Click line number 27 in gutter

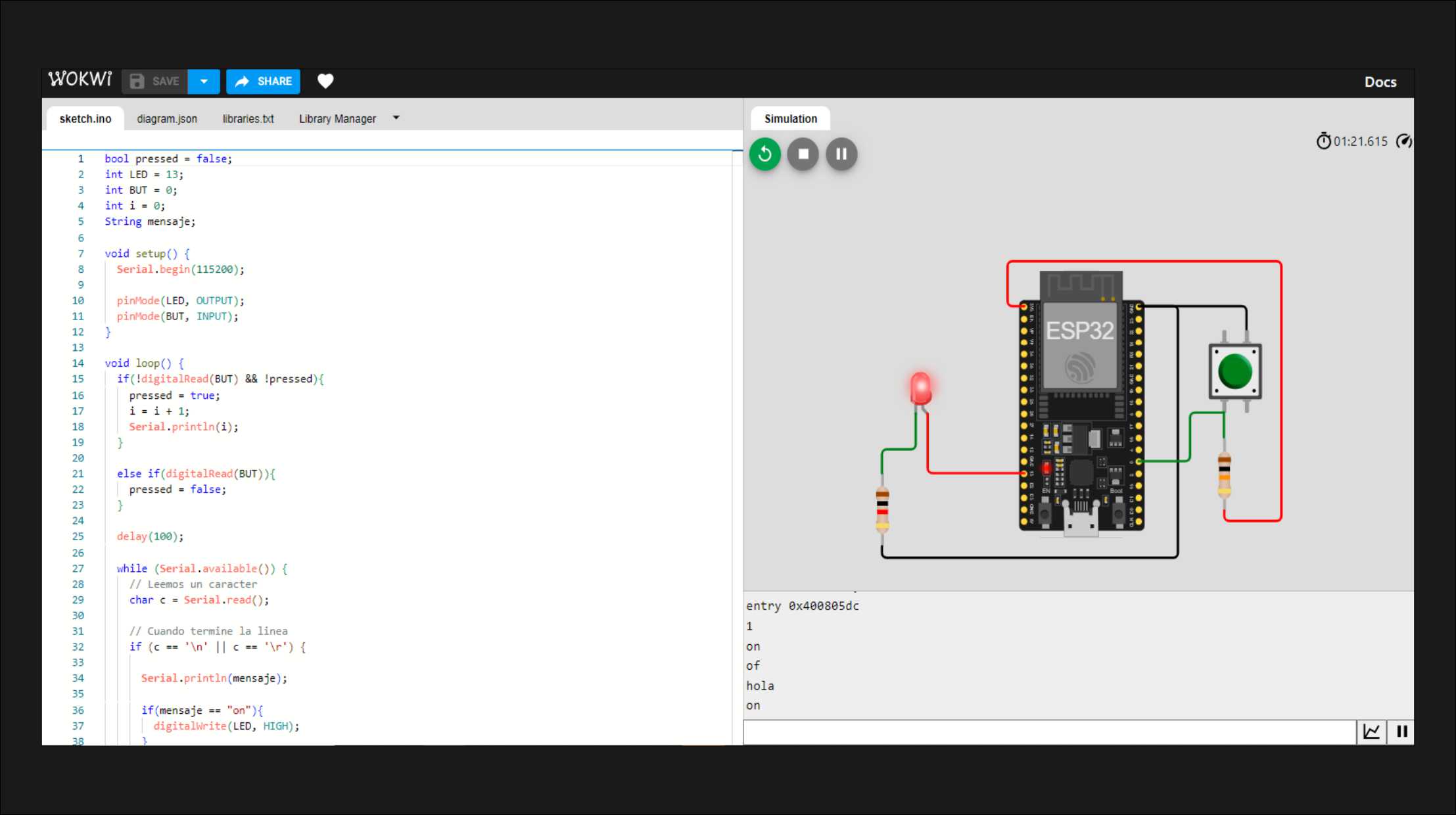click(78, 569)
